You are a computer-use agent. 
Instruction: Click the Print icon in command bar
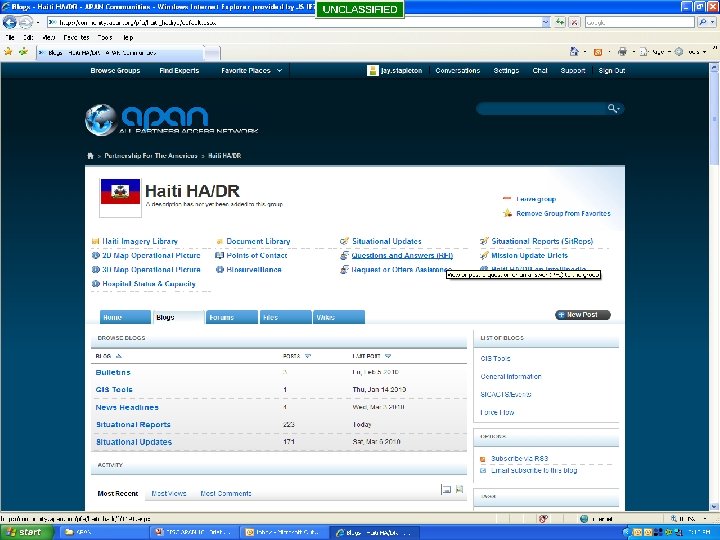click(x=622, y=52)
